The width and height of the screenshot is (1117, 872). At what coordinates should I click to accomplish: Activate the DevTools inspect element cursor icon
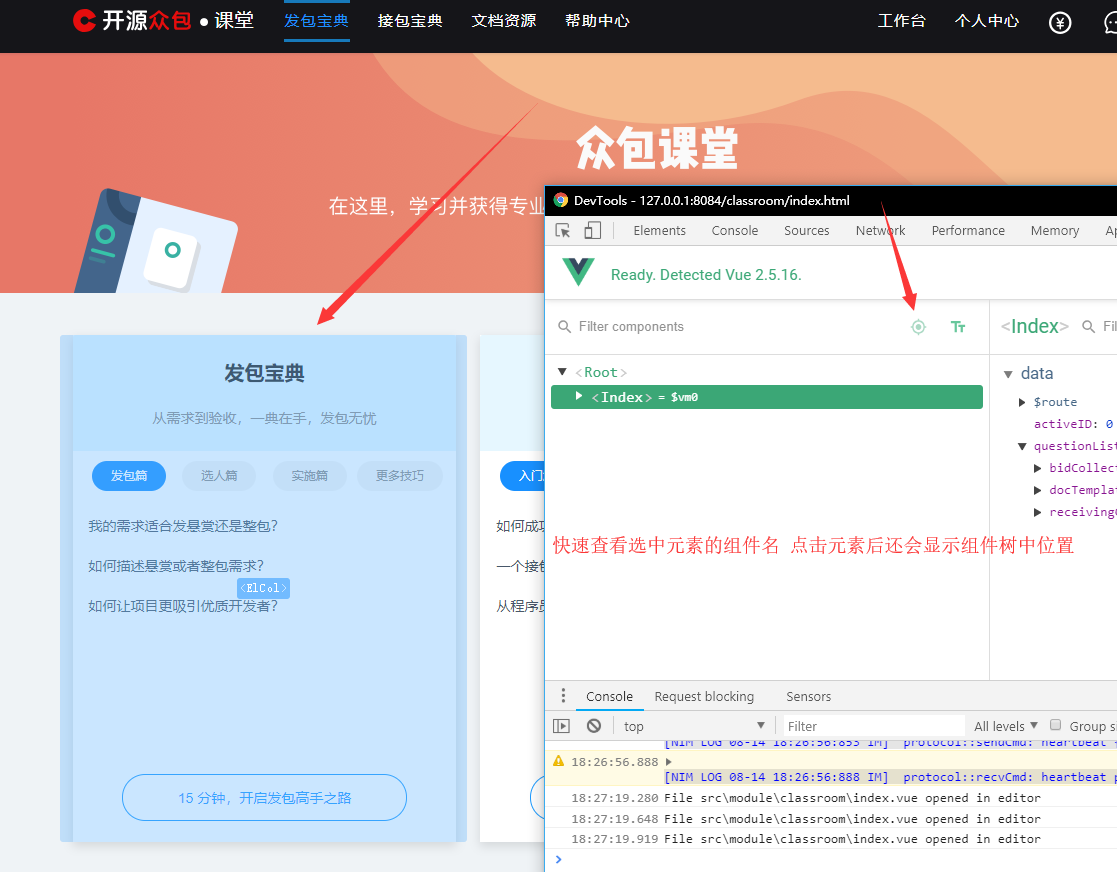(x=563, y=230)
